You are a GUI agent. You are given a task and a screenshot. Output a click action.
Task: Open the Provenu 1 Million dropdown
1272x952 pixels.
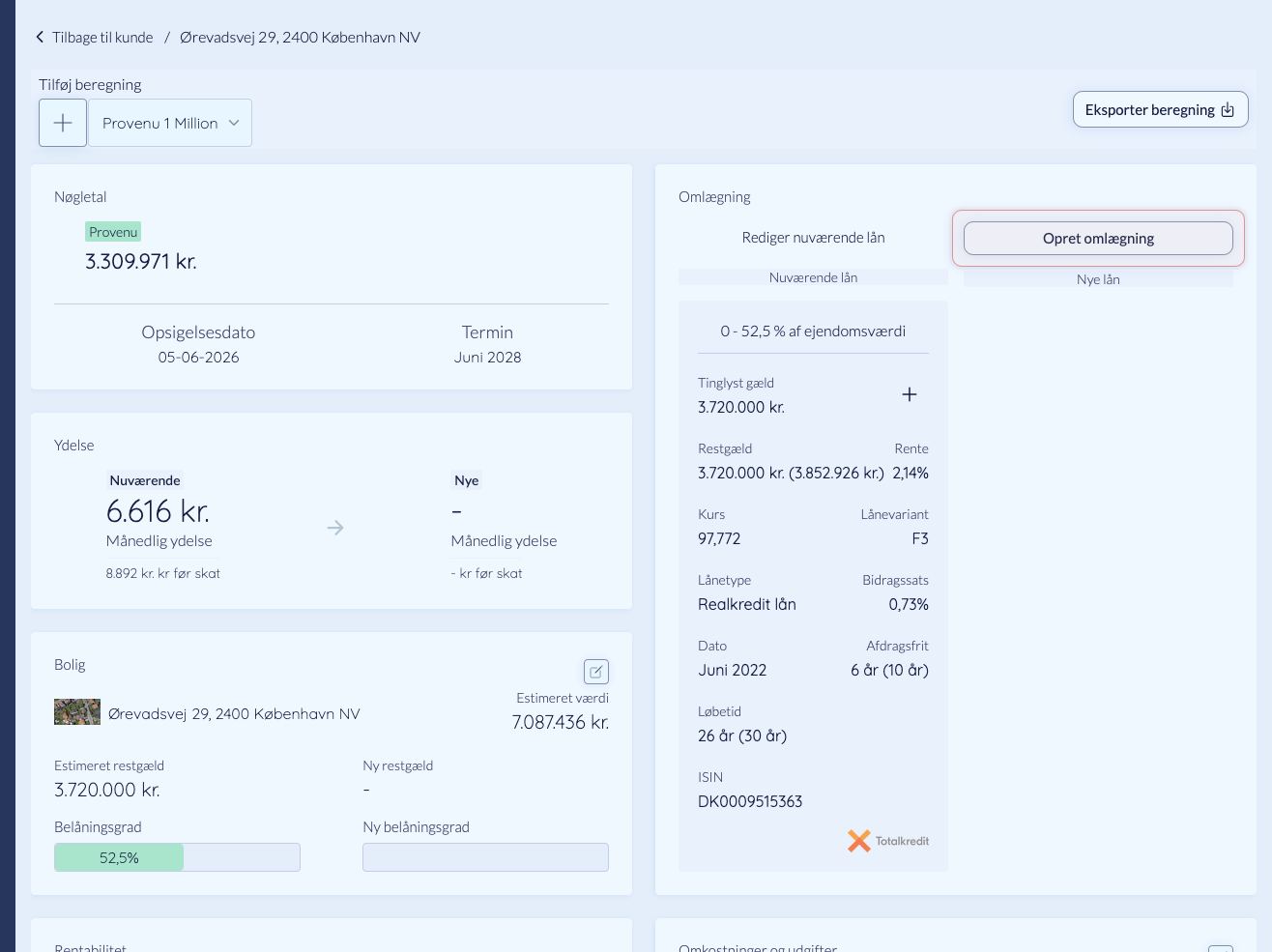(170, 123)
